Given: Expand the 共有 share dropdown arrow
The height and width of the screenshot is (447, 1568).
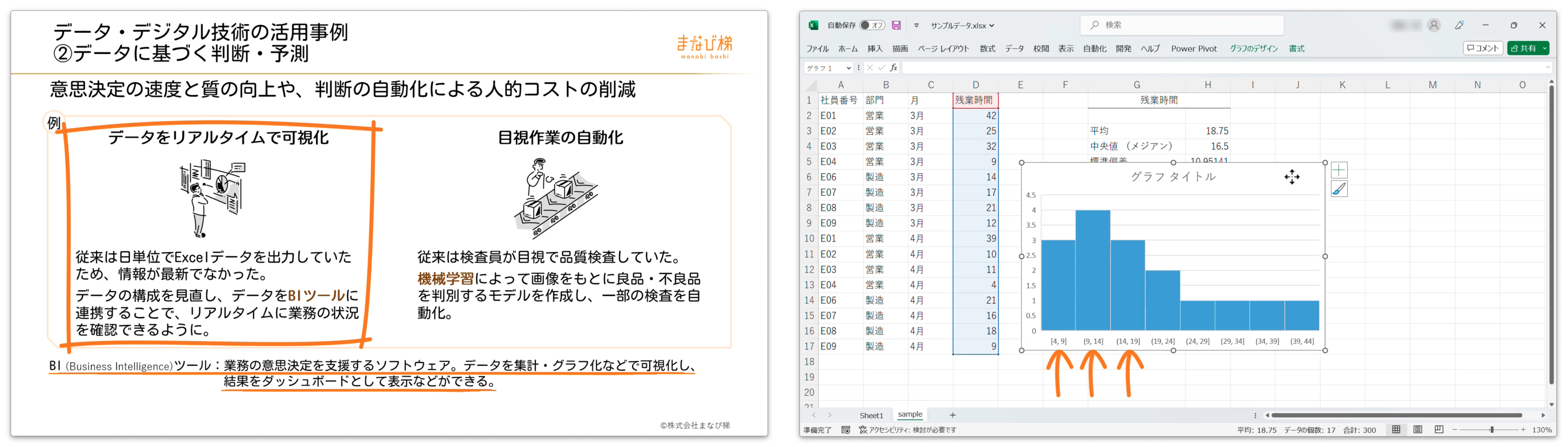Looking at the screenshot, I should pyautogui.click(x=1545, y=49).
